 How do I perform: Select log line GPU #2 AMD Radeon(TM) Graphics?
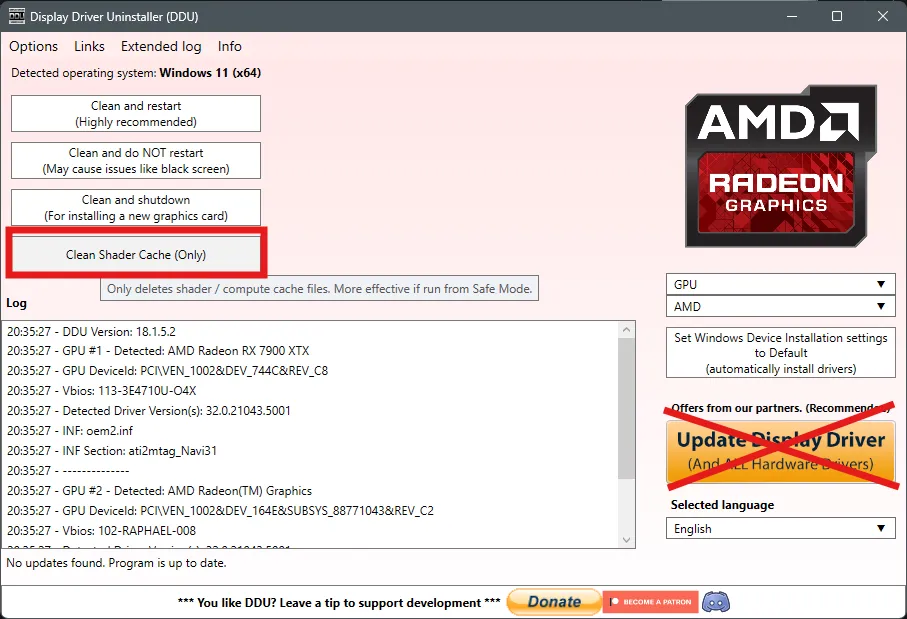click(159, 491)
